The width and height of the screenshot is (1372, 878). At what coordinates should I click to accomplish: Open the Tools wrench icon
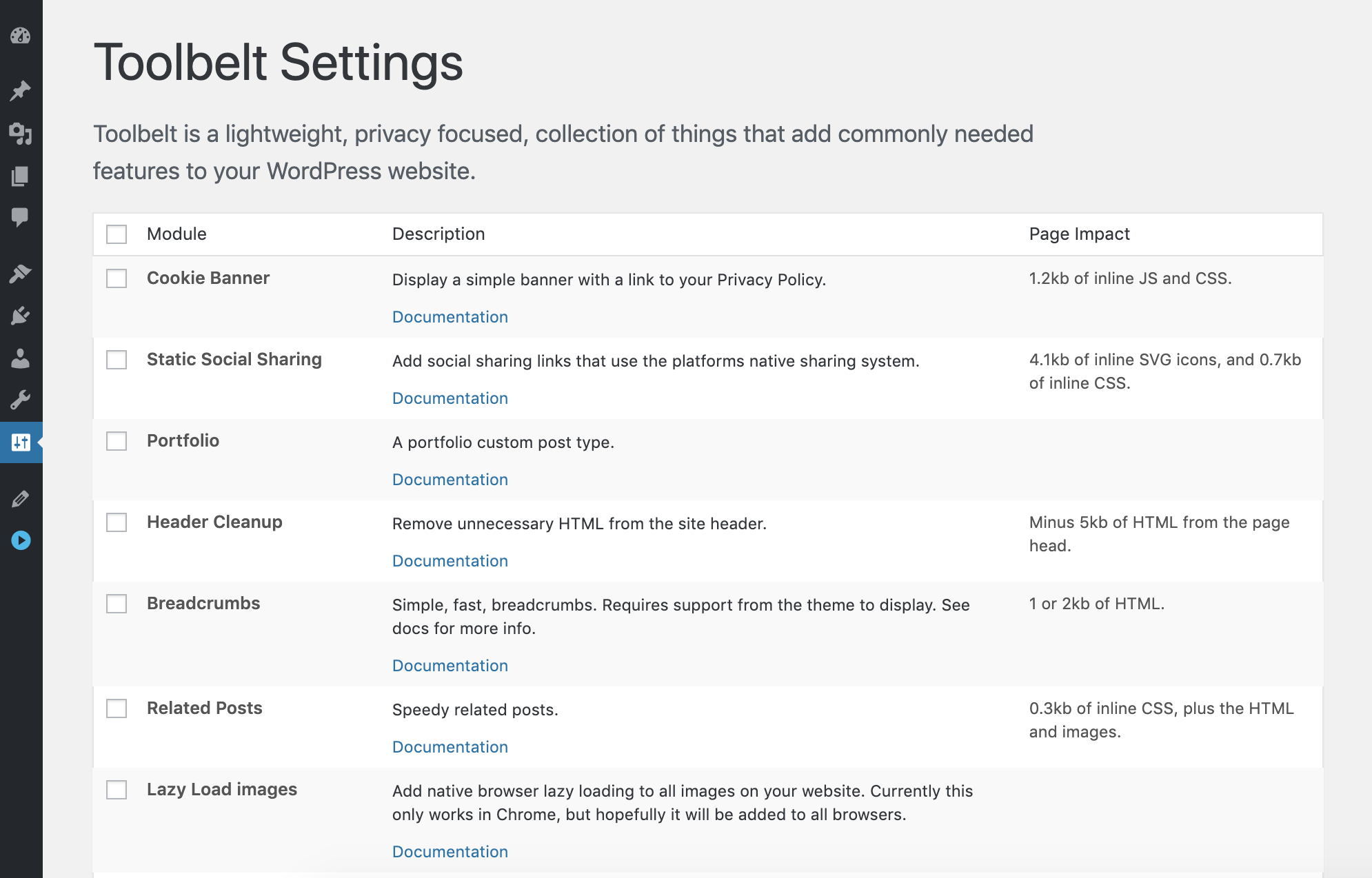coord(21,400)
